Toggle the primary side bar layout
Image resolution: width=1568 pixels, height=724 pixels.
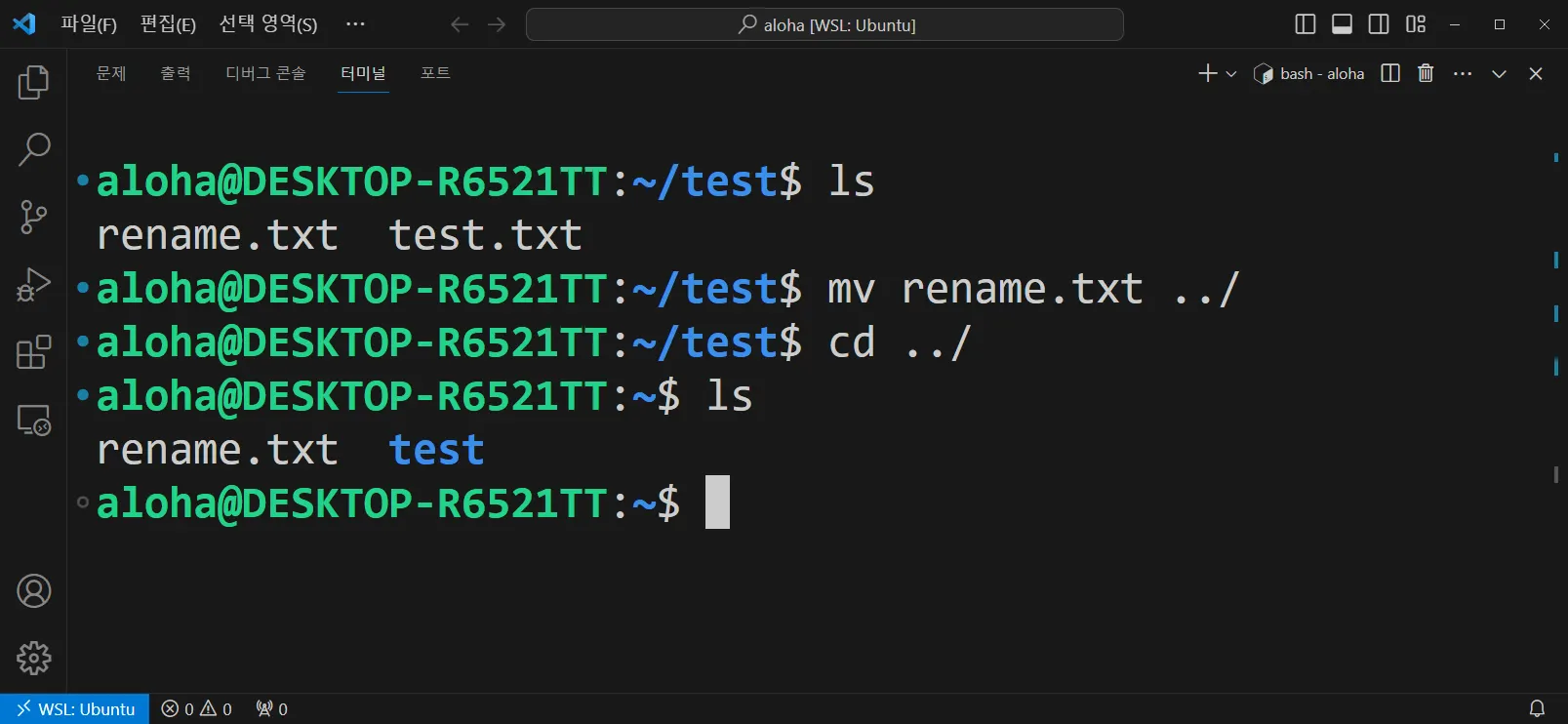click(1305, 24)
